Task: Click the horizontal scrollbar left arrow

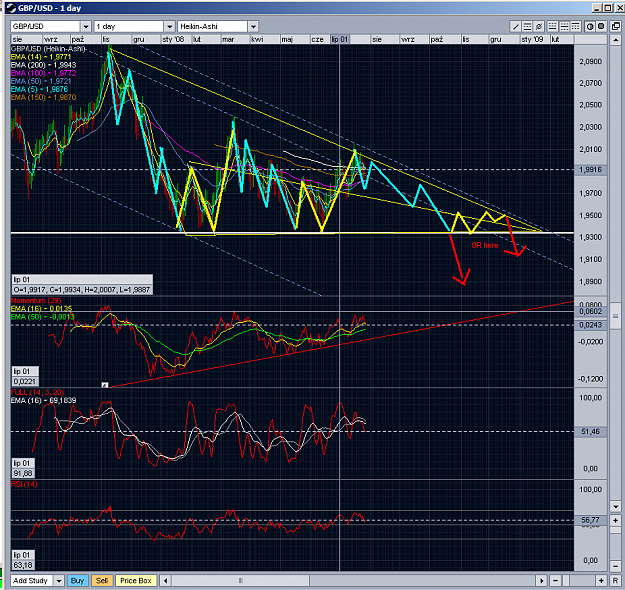Action: (x=165, y=580)
